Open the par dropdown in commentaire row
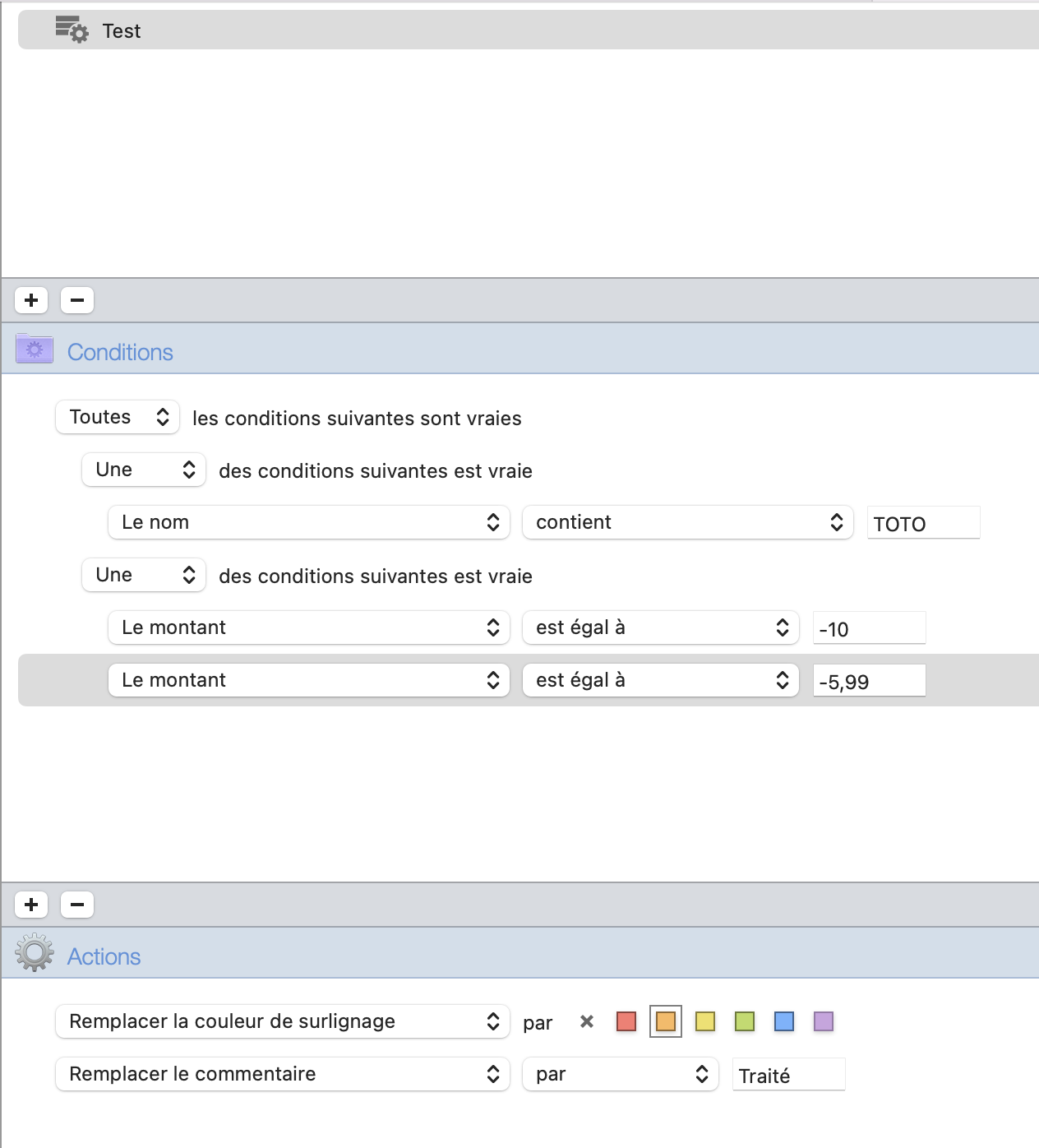Viewport: 1039px width, 1148px height. click(x=621, y=1074)
